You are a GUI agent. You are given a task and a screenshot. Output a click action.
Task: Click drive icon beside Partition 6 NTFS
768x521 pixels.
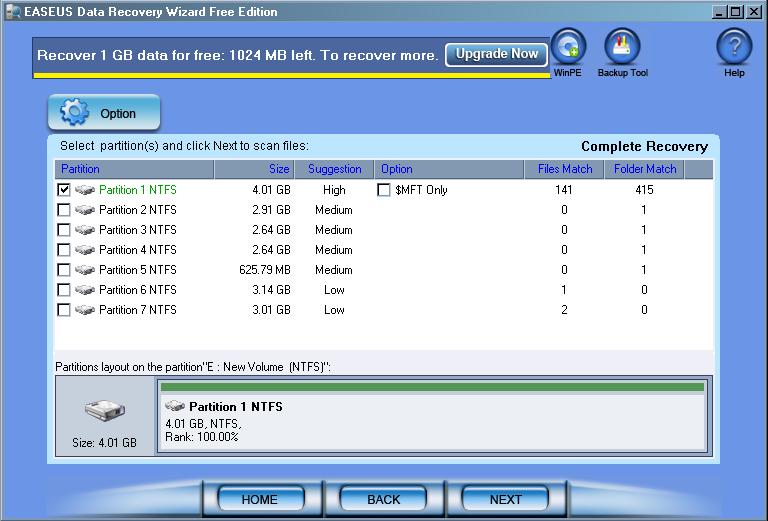[85, 290]
